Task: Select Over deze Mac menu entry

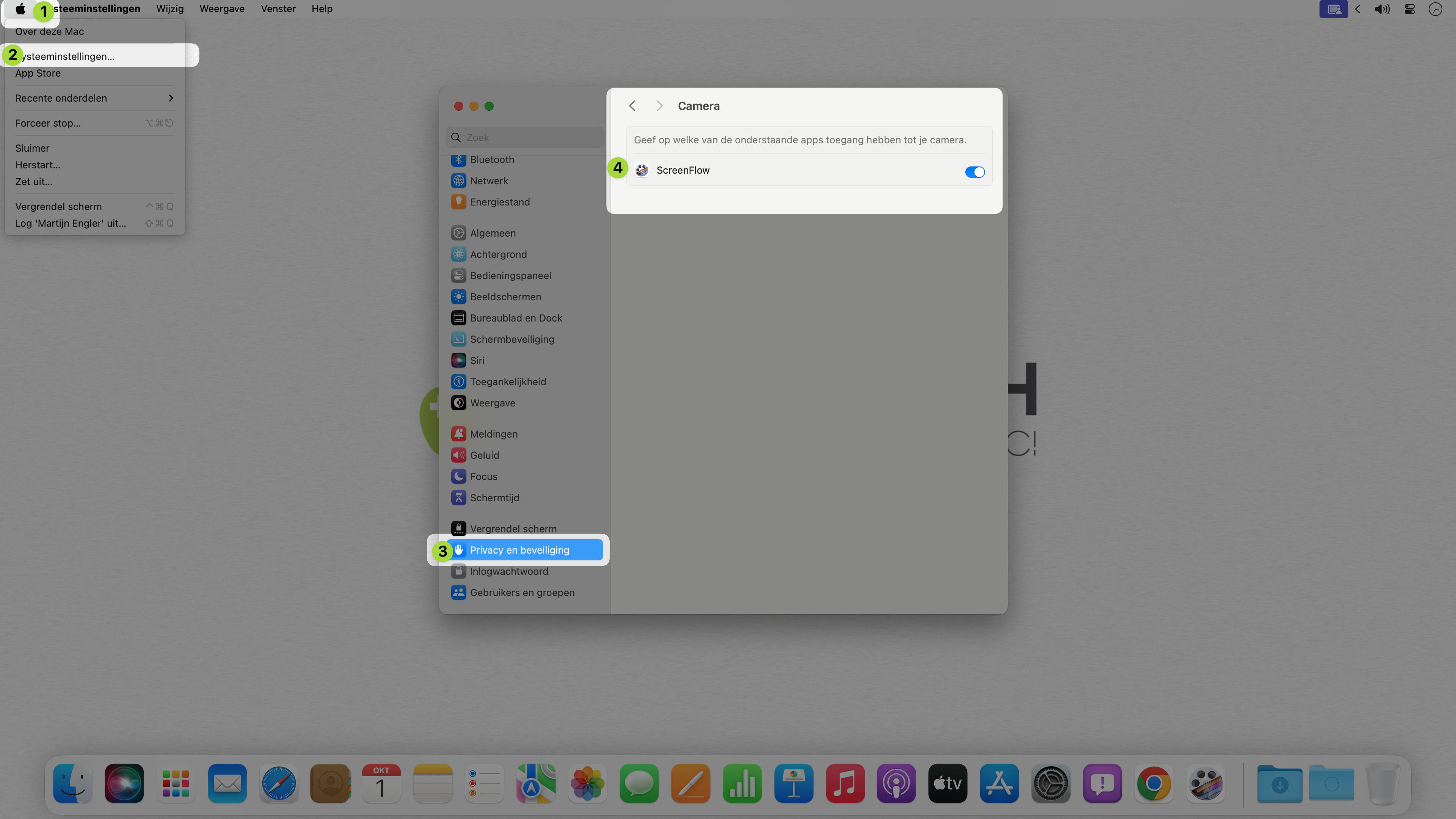Action: (x=94, y=31)
